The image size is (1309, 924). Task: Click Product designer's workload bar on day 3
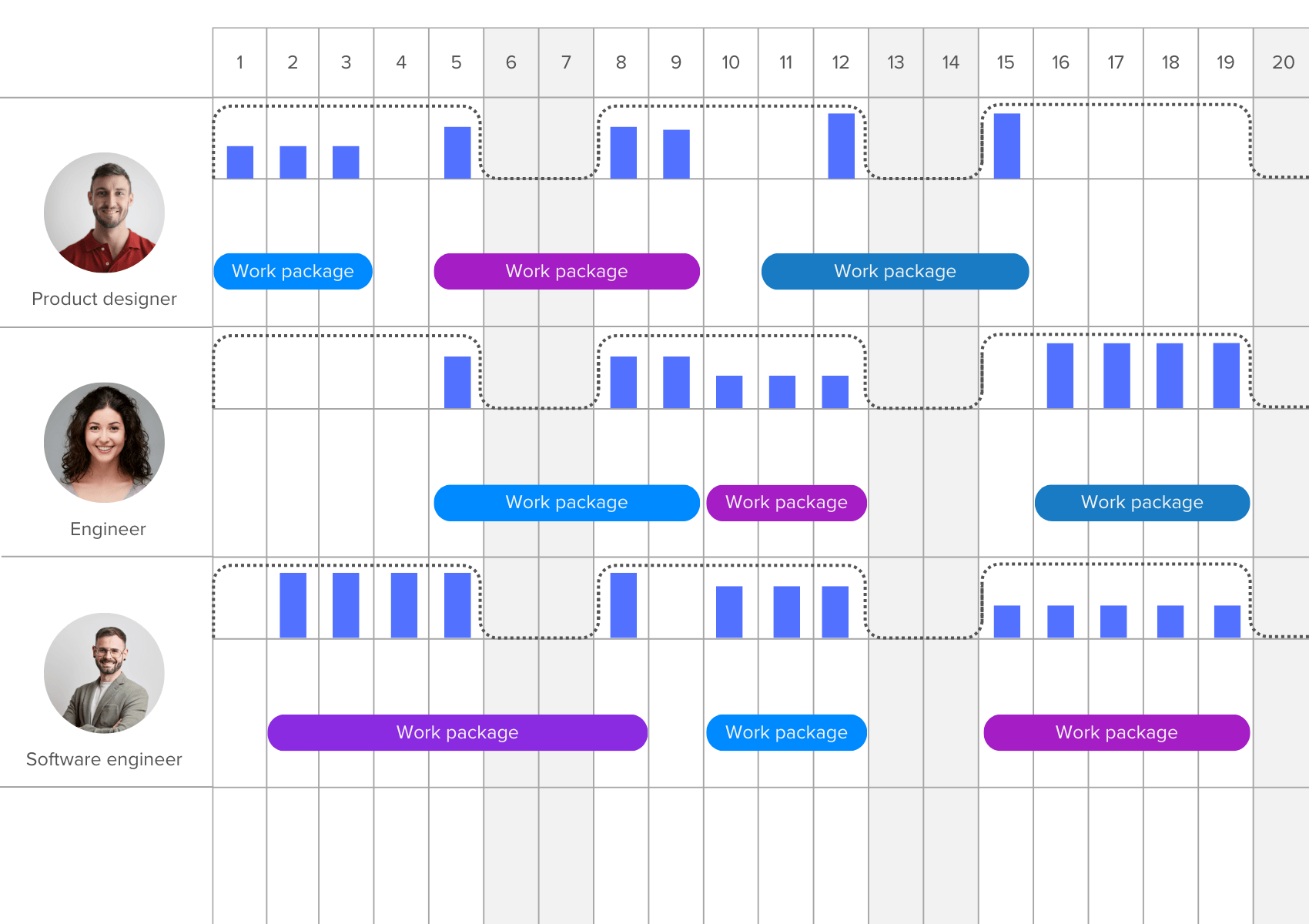pos(346,162)
